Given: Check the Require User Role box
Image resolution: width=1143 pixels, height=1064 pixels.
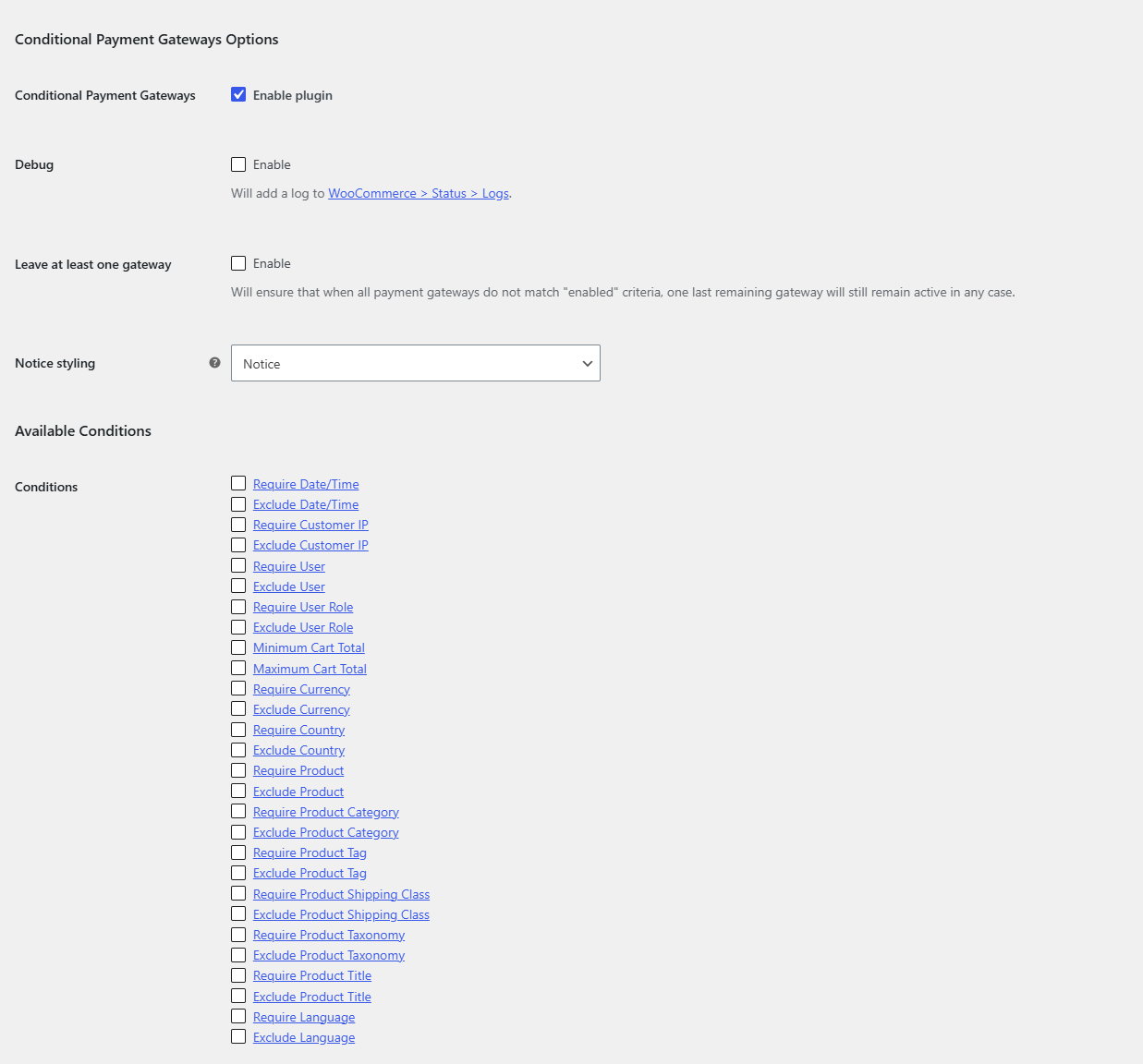Looking at the screenshot, I should pos(238,607).
